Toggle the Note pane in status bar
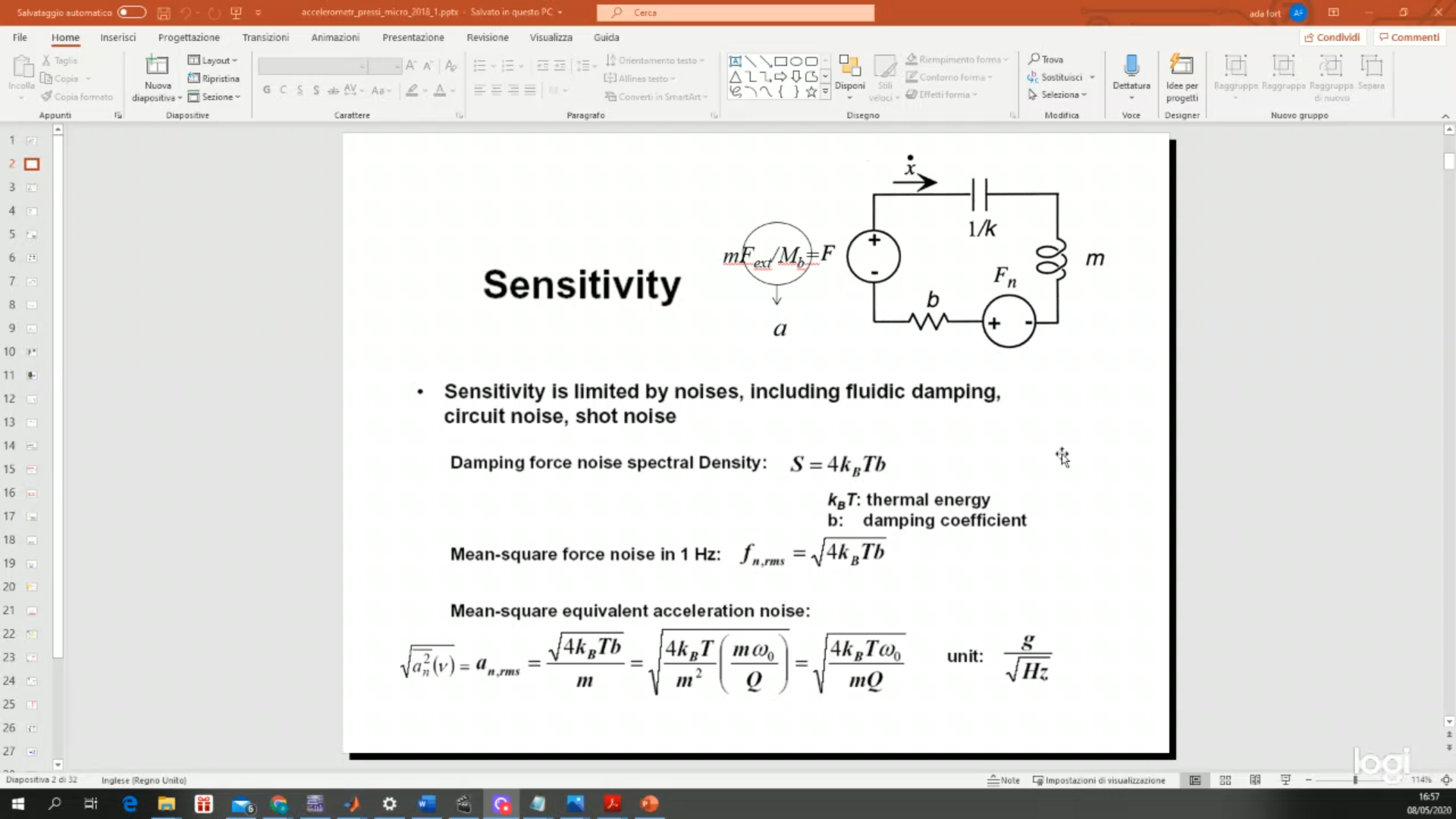This screenshot has height=819, width=1456. (1003, 780)
